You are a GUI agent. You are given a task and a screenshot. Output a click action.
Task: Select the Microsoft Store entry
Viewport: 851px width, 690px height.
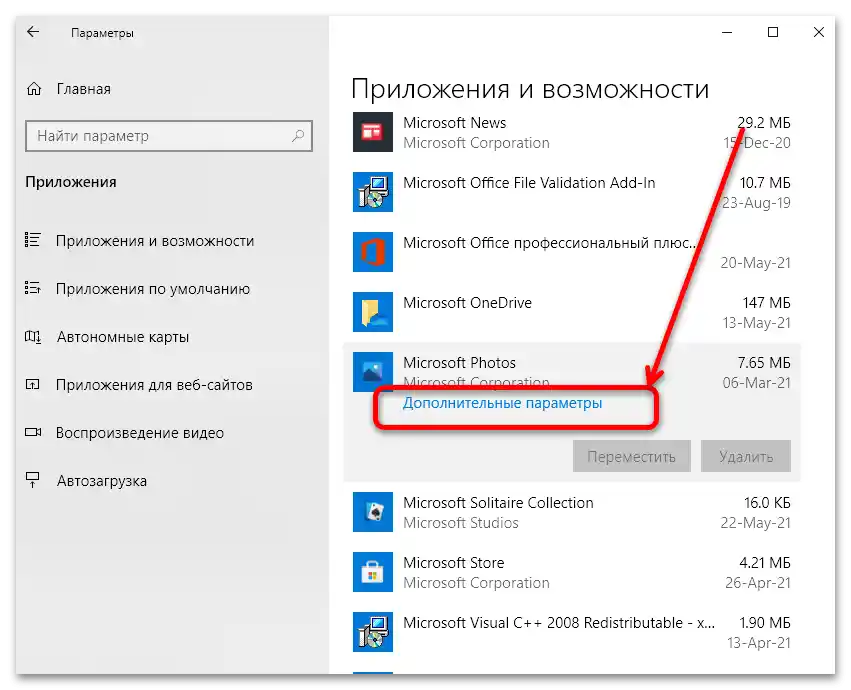[x=571, y=572]
